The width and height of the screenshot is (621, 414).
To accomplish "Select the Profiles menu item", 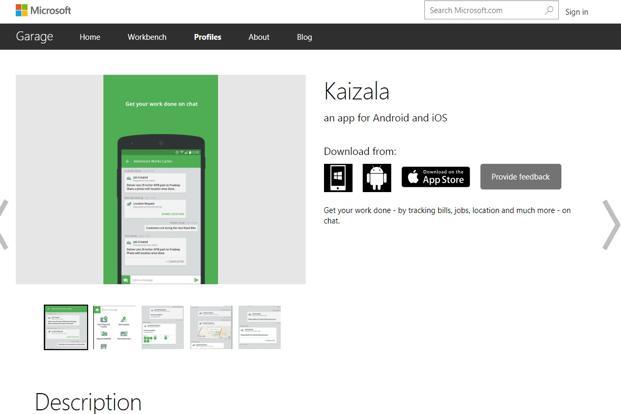I will pos(208,37).
